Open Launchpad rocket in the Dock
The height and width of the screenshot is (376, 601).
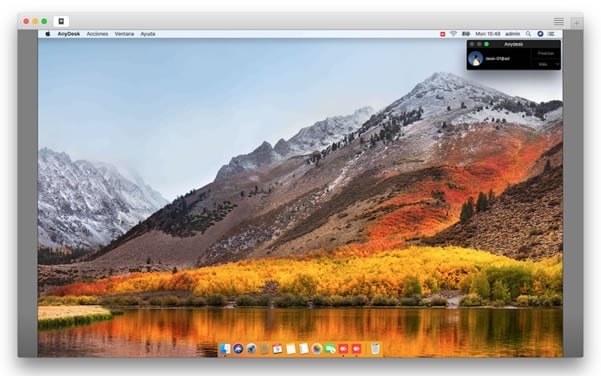pos(251,348)
